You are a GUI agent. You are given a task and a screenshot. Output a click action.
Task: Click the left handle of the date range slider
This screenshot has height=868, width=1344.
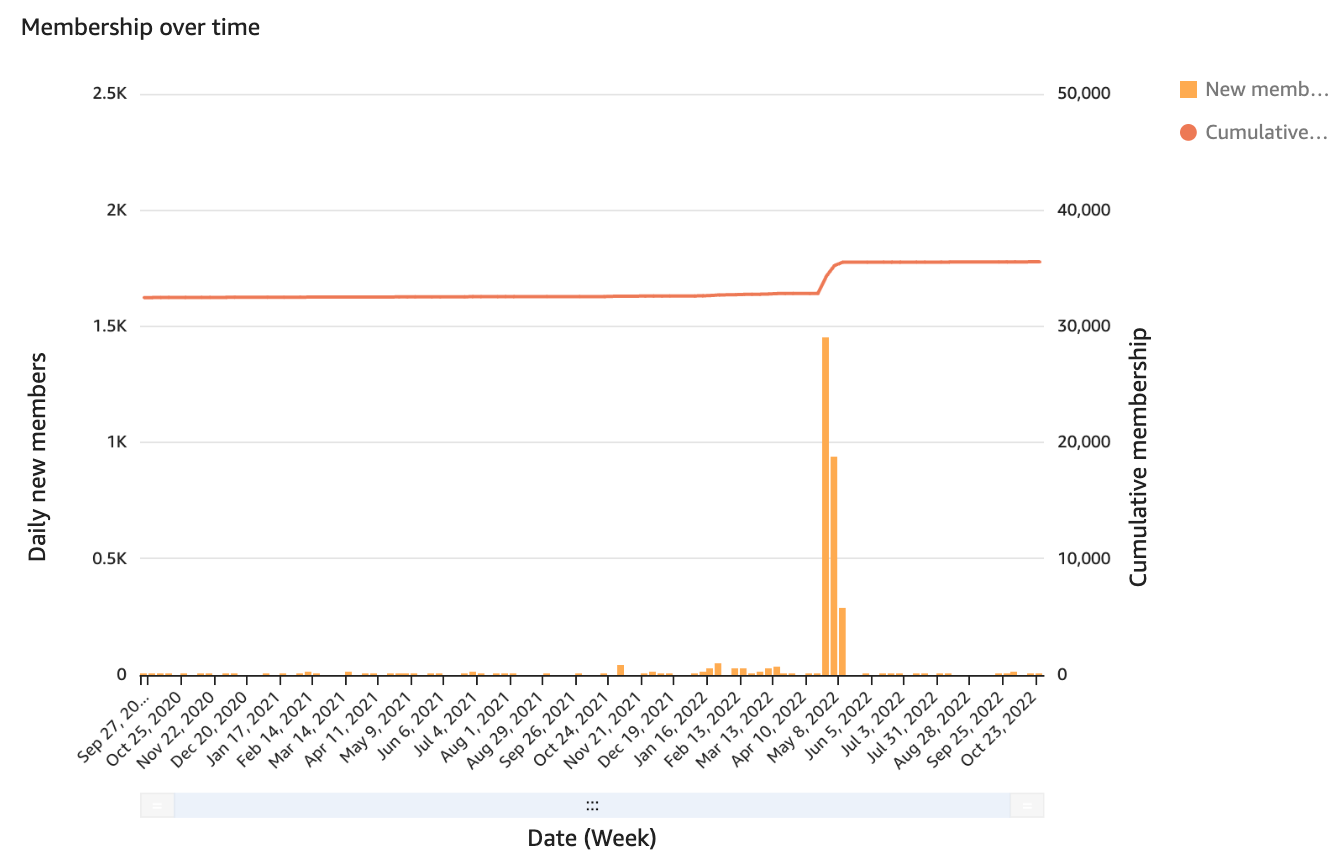pos(157,805)
